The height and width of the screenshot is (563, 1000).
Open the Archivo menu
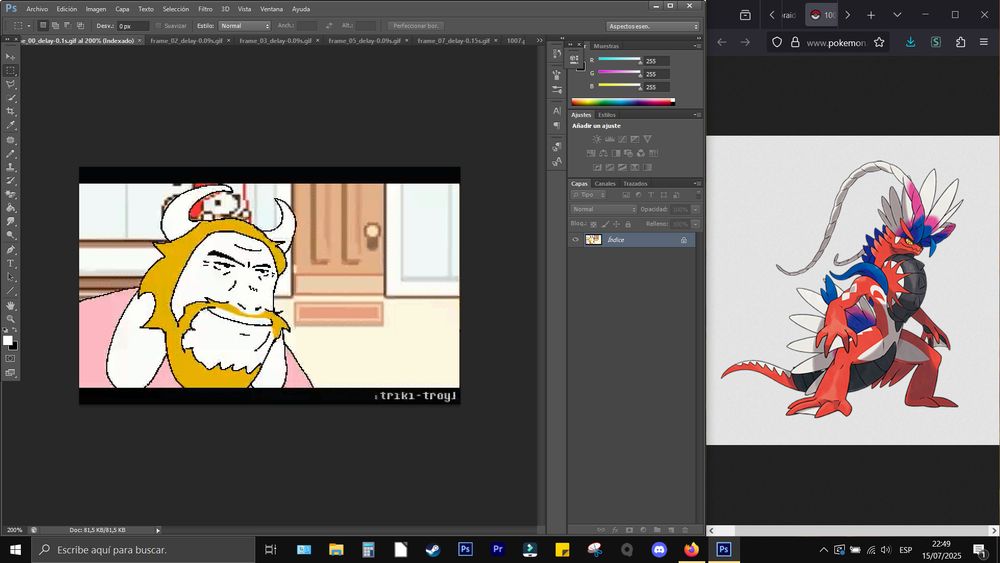(x=37, y=9)
